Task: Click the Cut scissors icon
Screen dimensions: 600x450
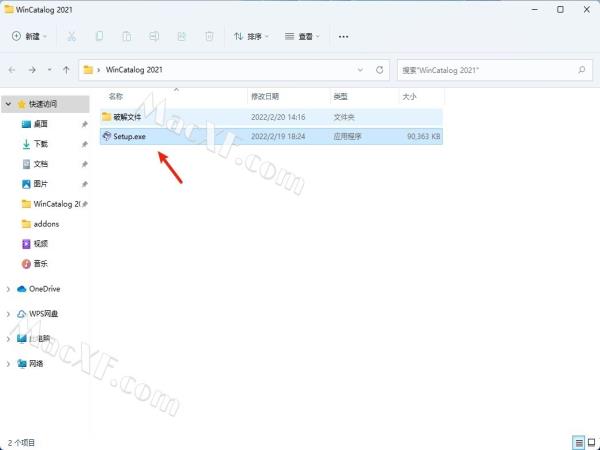Action: [x=72, y=36]
